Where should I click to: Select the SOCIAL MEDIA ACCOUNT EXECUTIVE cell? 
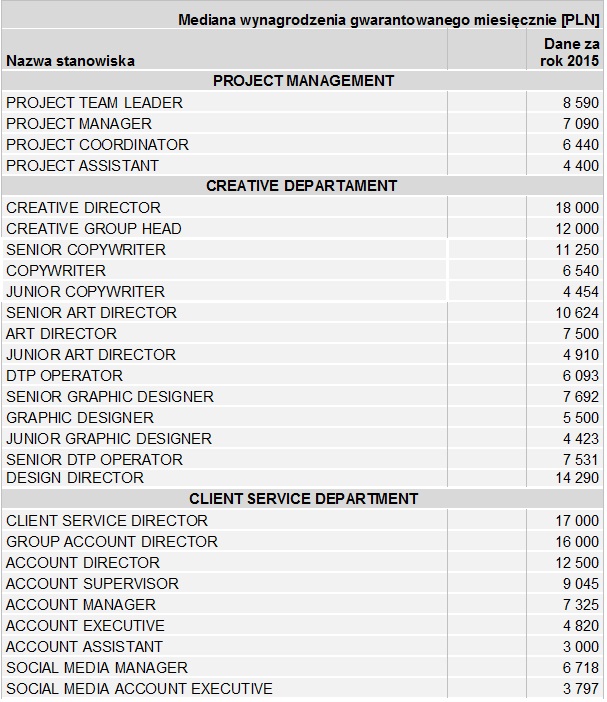tap(139, 689)
